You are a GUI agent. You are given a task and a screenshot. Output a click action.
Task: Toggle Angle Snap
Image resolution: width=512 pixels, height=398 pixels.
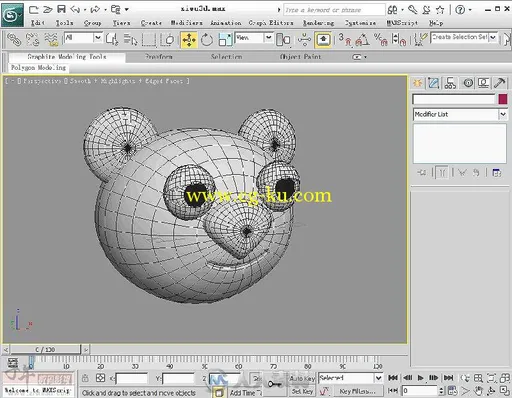(x=363, y=39)
